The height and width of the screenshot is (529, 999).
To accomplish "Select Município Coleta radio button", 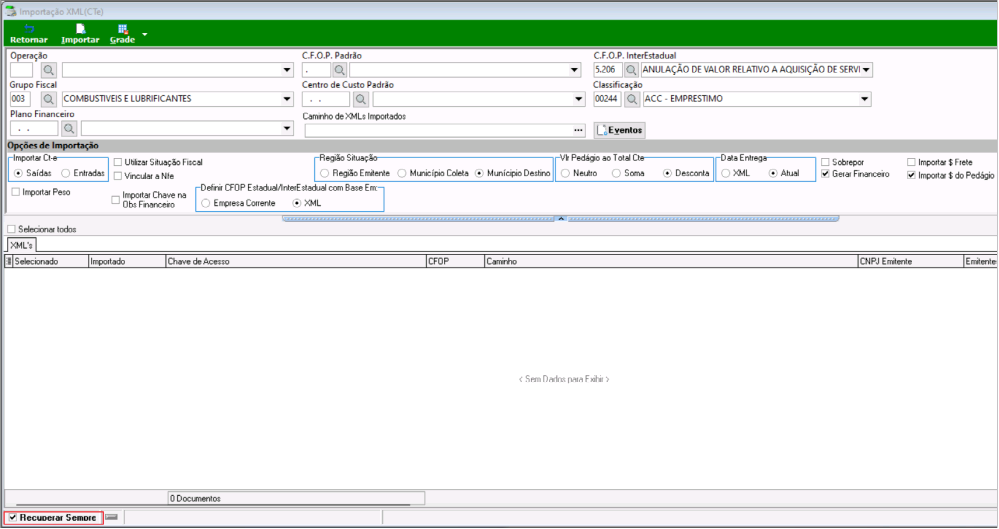I will (x=402, y=173).
